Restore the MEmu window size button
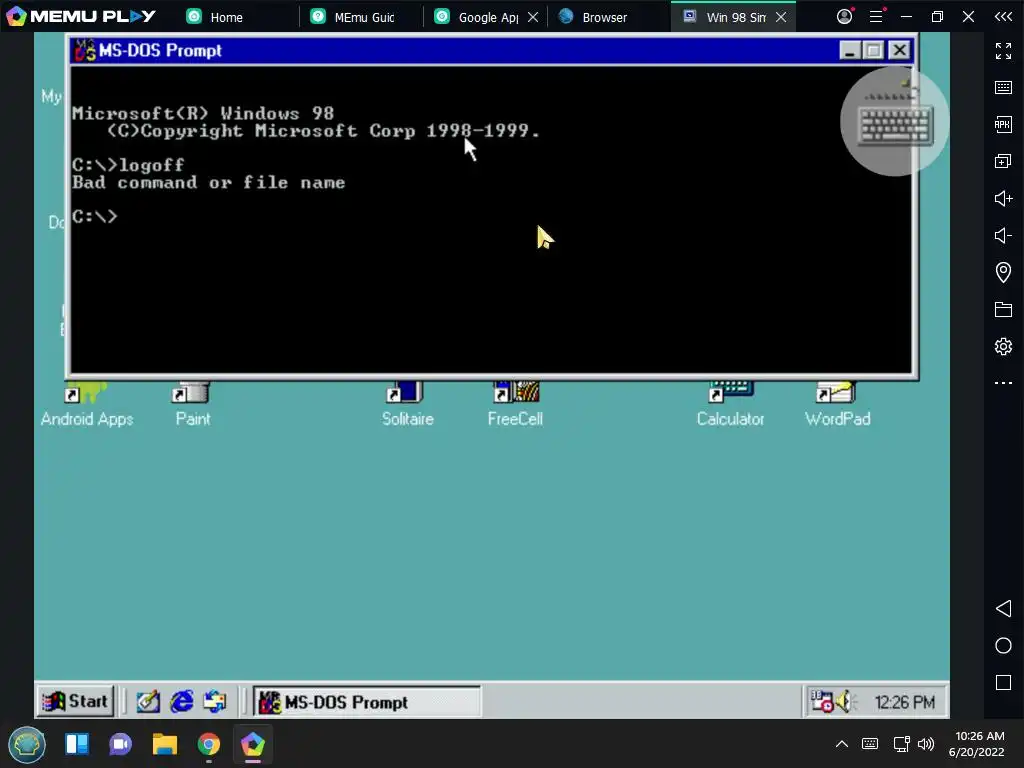 (937, 16)
